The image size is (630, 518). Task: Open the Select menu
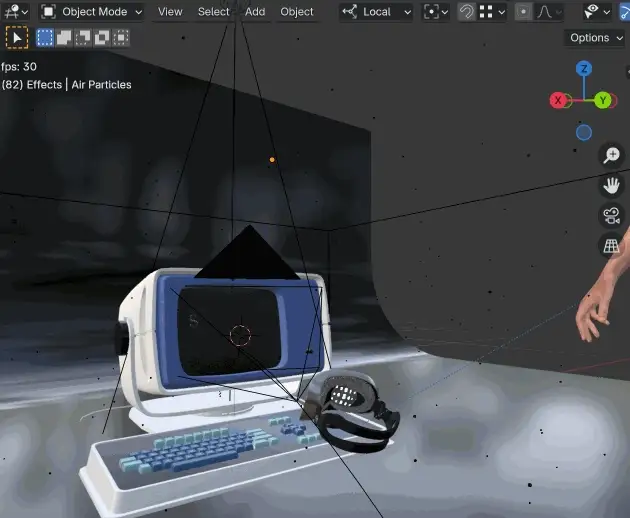(213, 12)
